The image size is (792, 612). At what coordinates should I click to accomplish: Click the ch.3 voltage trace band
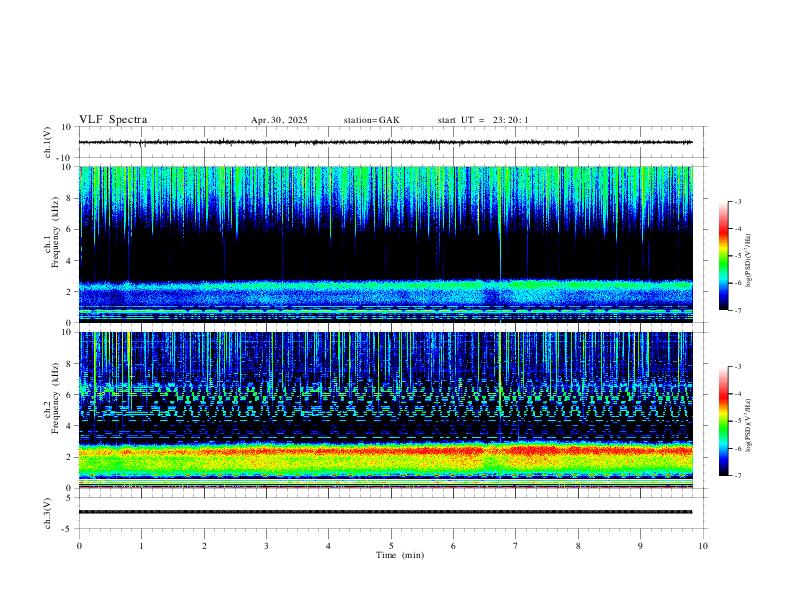click(x=385, y=512)
